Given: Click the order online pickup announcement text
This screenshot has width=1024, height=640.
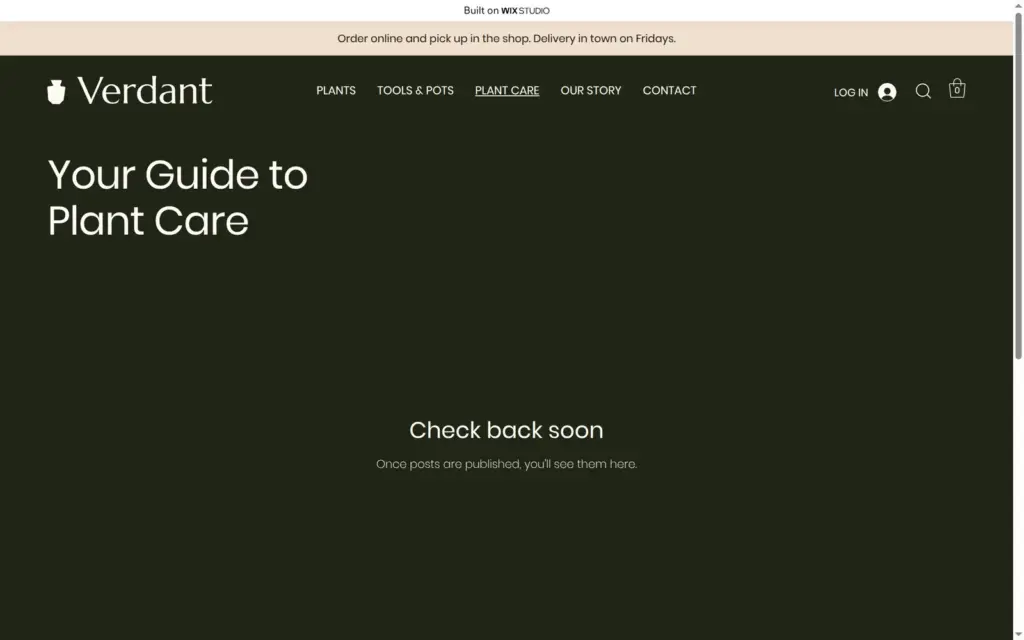Looking at the screenshot, I should (x=506, y=39).
